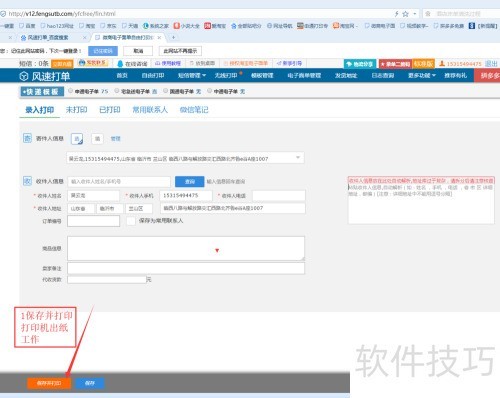Screen dimensions: 500x398
Task: Open 自由打印 in the navigation bar
Action: click(153, 76)
